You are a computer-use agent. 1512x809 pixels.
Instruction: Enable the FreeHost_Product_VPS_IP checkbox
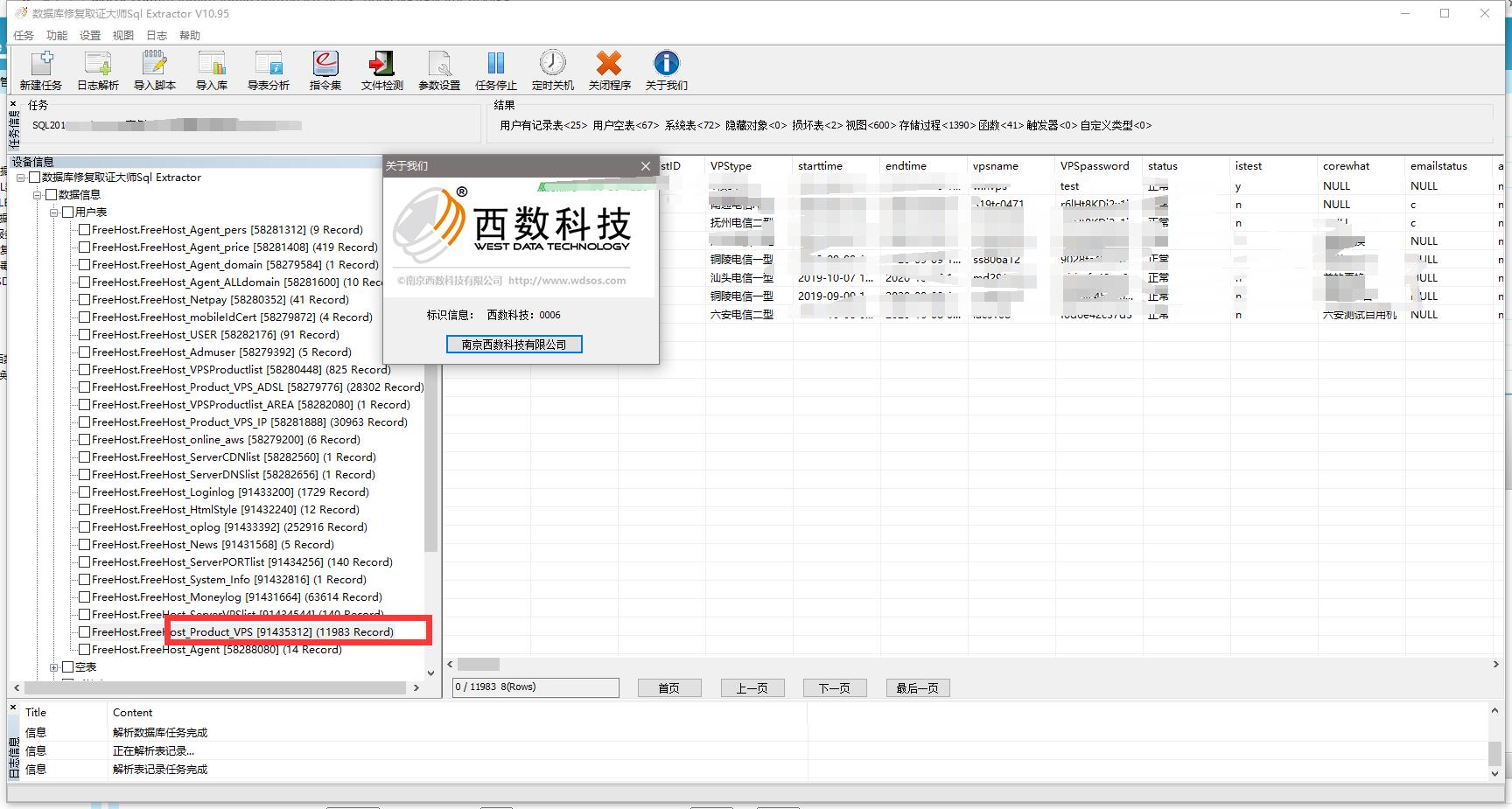[x=85, y=422]
